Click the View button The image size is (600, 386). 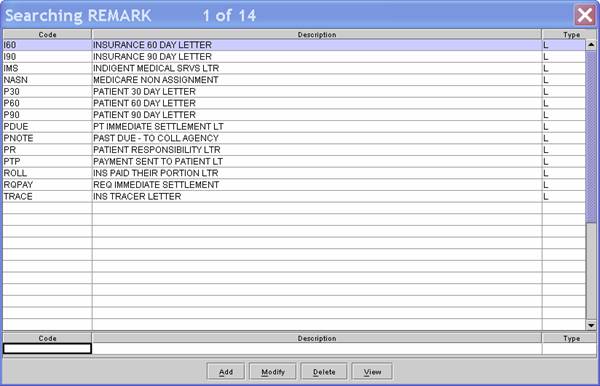[x=372, y=371]
